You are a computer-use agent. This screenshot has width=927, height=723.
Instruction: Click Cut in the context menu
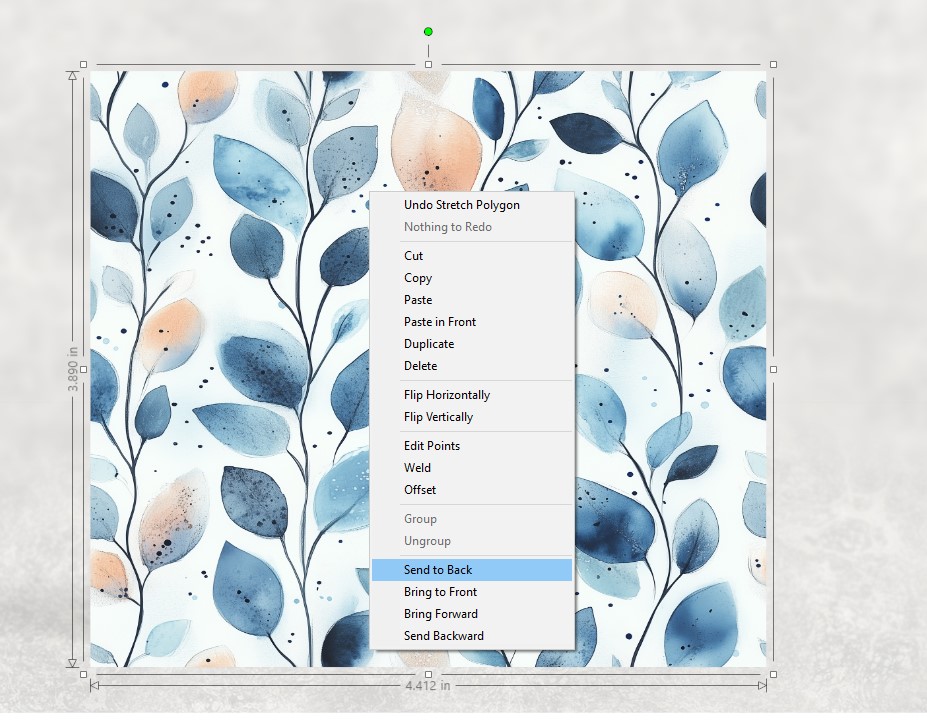pos(412,256)
